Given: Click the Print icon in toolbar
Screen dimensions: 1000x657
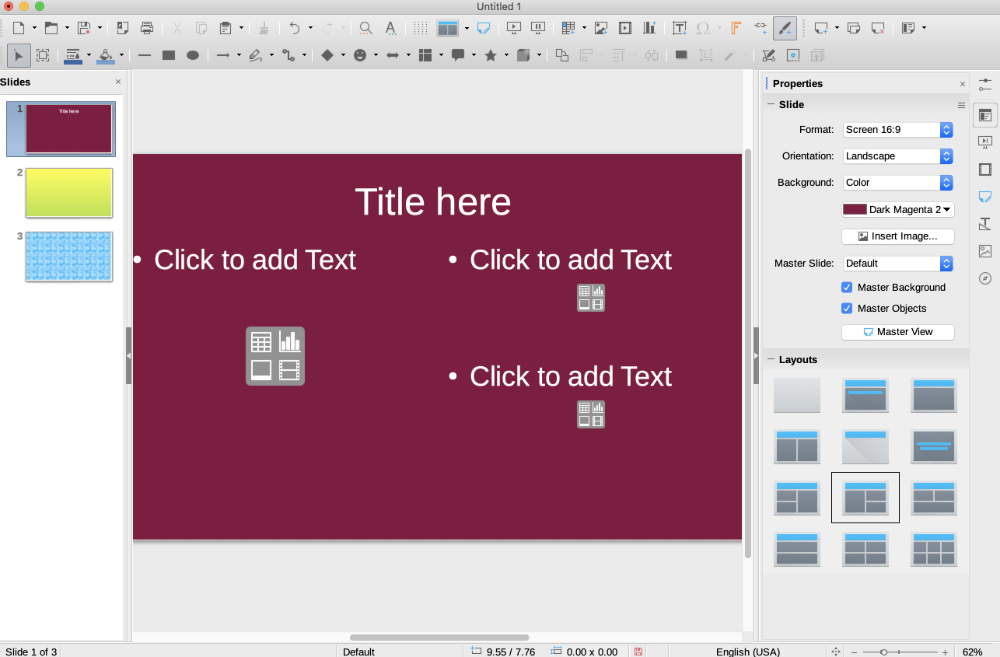Looking at the screenshot, I should pyautogui.click(x=147, y=28).
